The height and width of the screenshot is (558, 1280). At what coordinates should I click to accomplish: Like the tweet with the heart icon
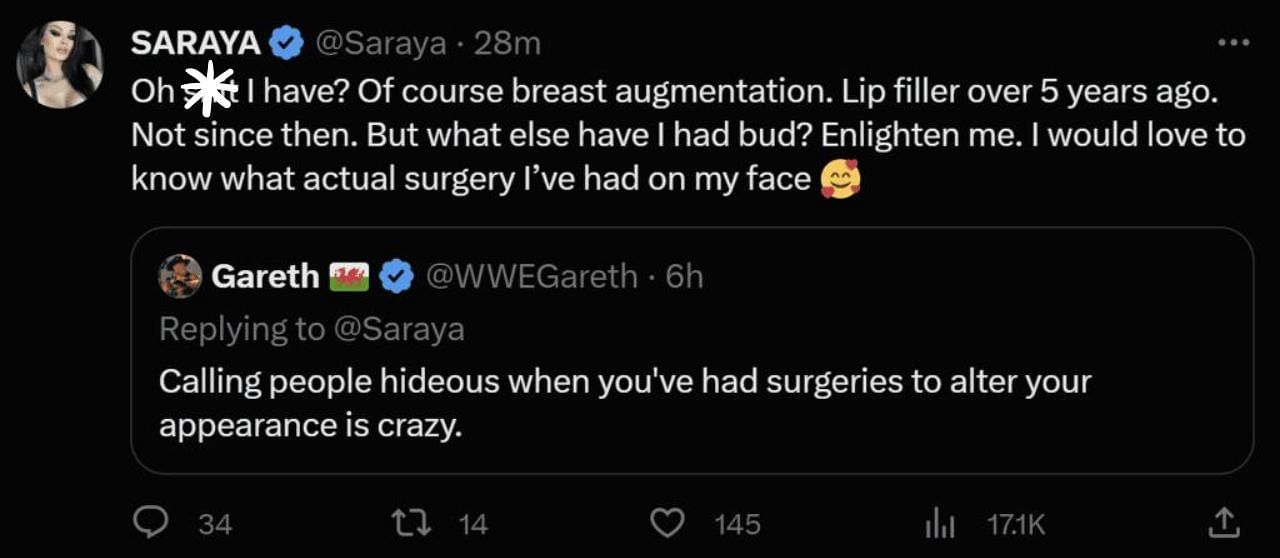pos(668,522)
